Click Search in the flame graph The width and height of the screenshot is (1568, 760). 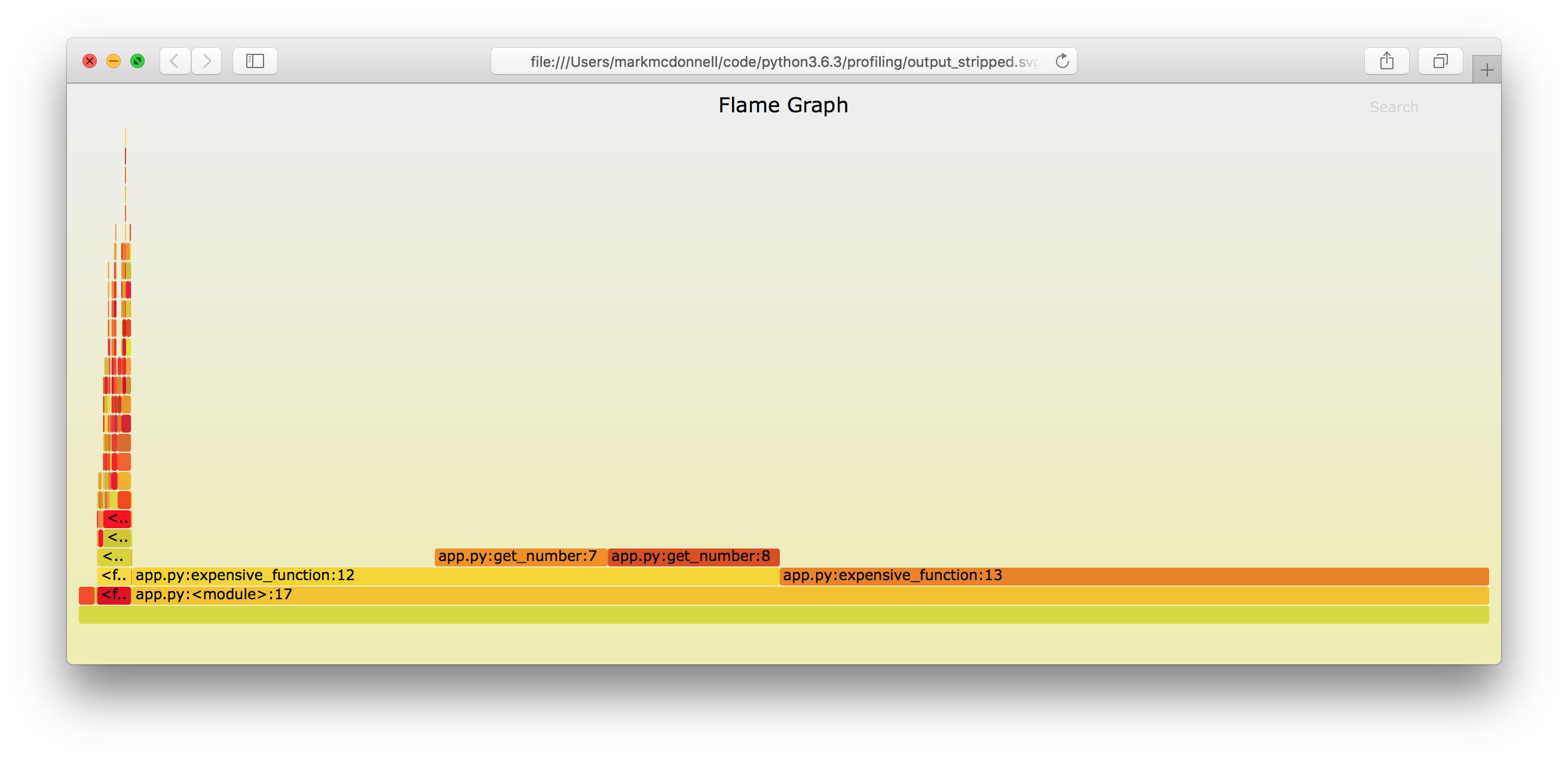coord(1394,107)
